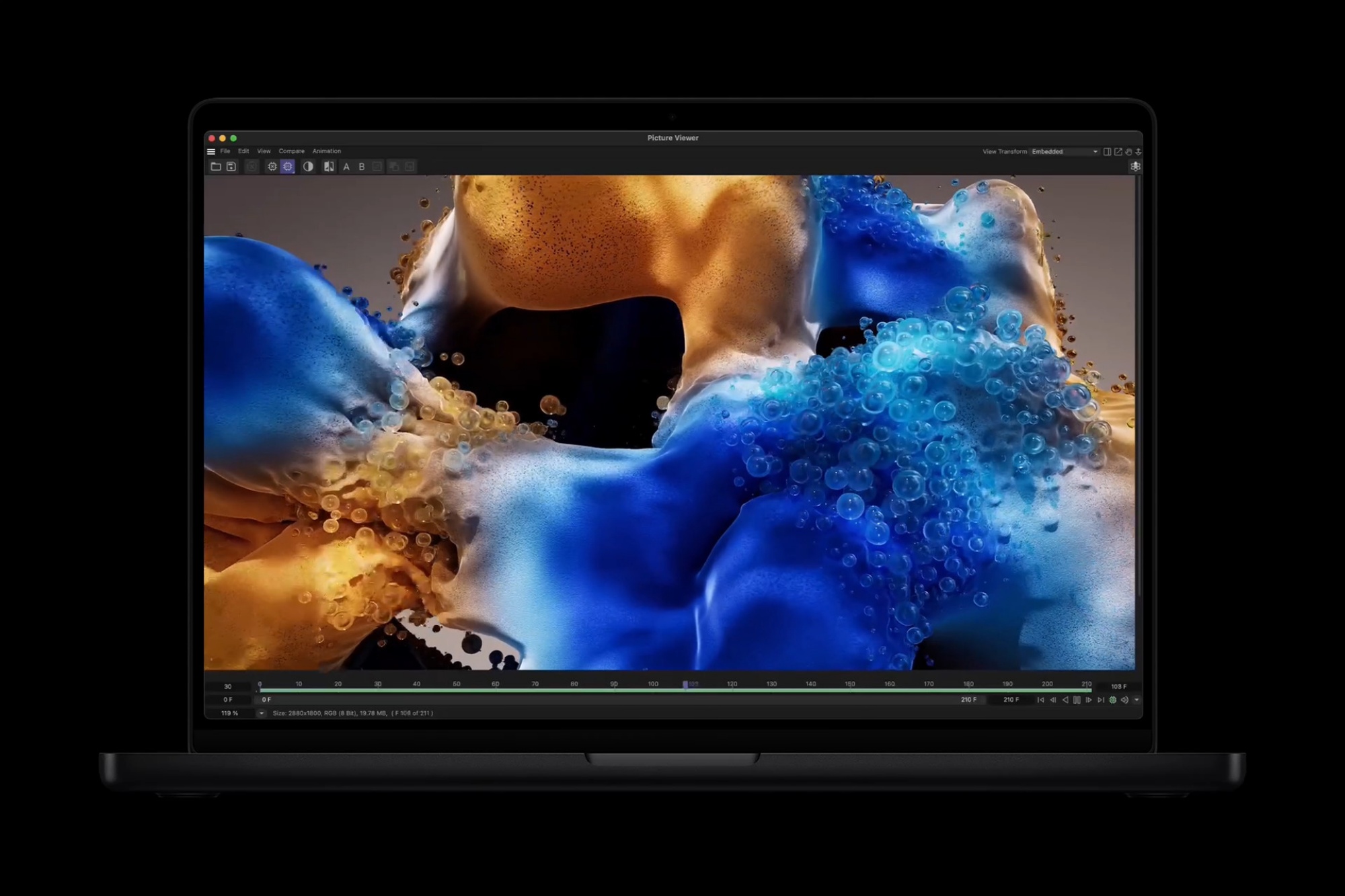The height and width of the screenshot is (896, 1345).
Task: Open the full screen external view icon
Action: pos(1117,151)
